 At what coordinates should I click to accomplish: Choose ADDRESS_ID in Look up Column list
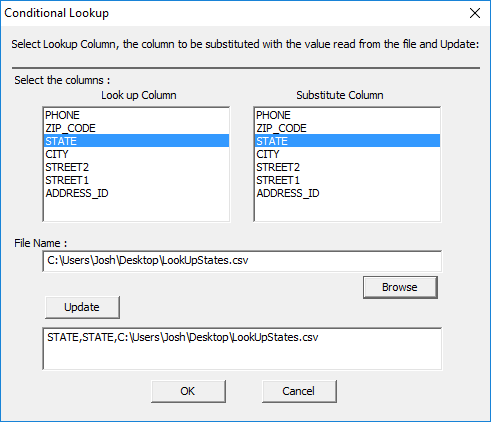(136, 193)
